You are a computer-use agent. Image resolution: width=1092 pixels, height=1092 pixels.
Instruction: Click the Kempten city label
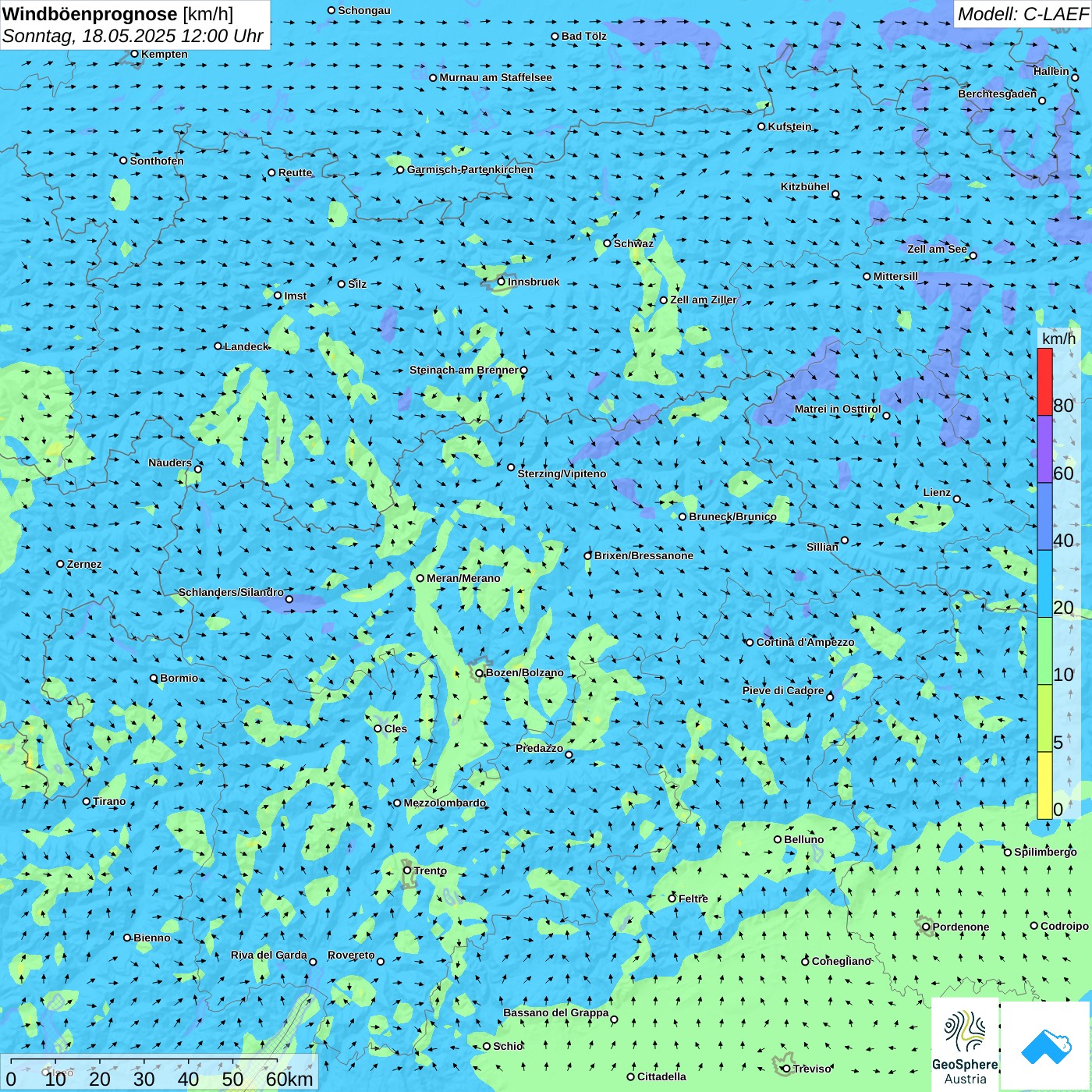164,54
